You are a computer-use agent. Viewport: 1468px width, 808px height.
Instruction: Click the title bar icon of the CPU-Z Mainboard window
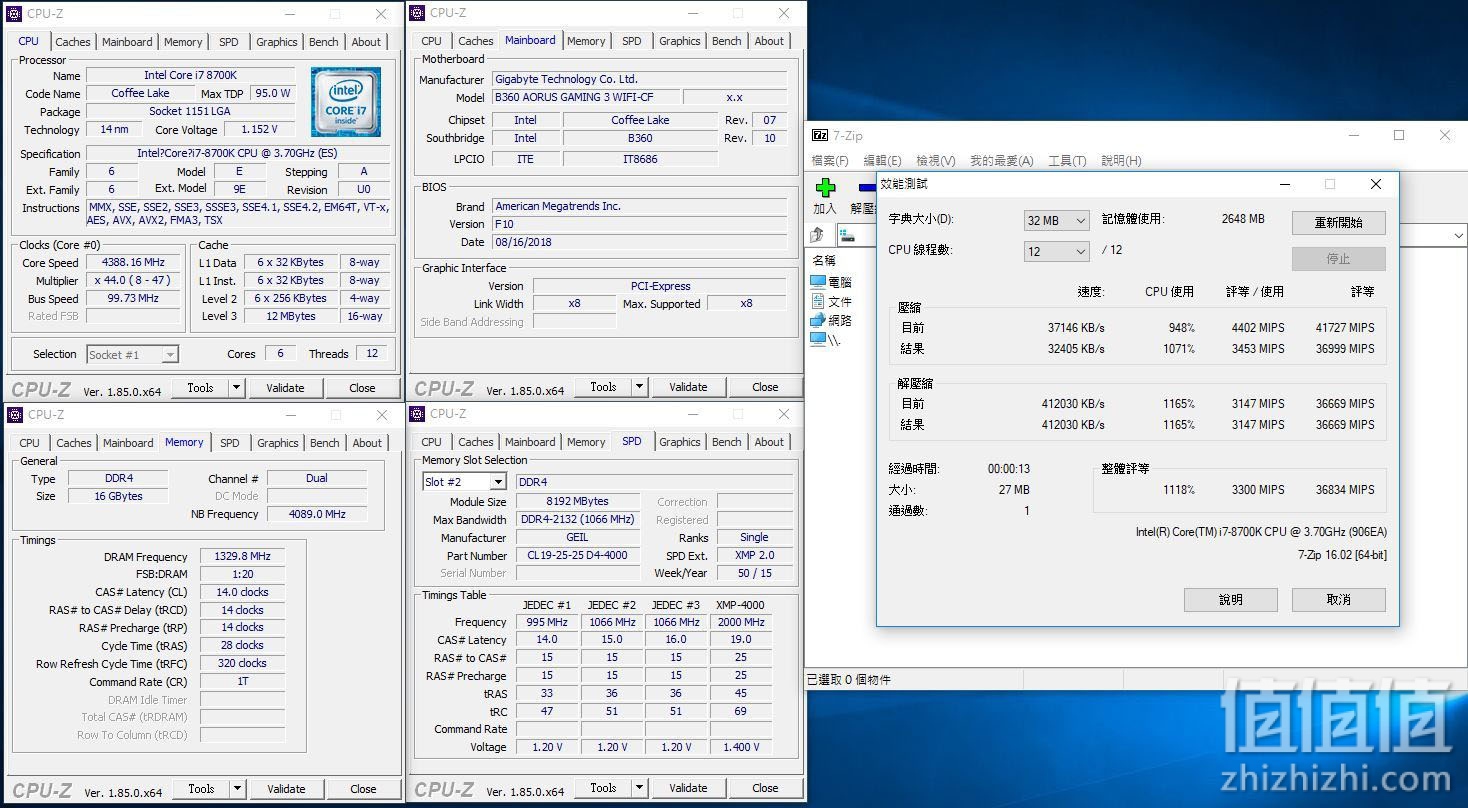pyautogui.click(x=418, y=13)
